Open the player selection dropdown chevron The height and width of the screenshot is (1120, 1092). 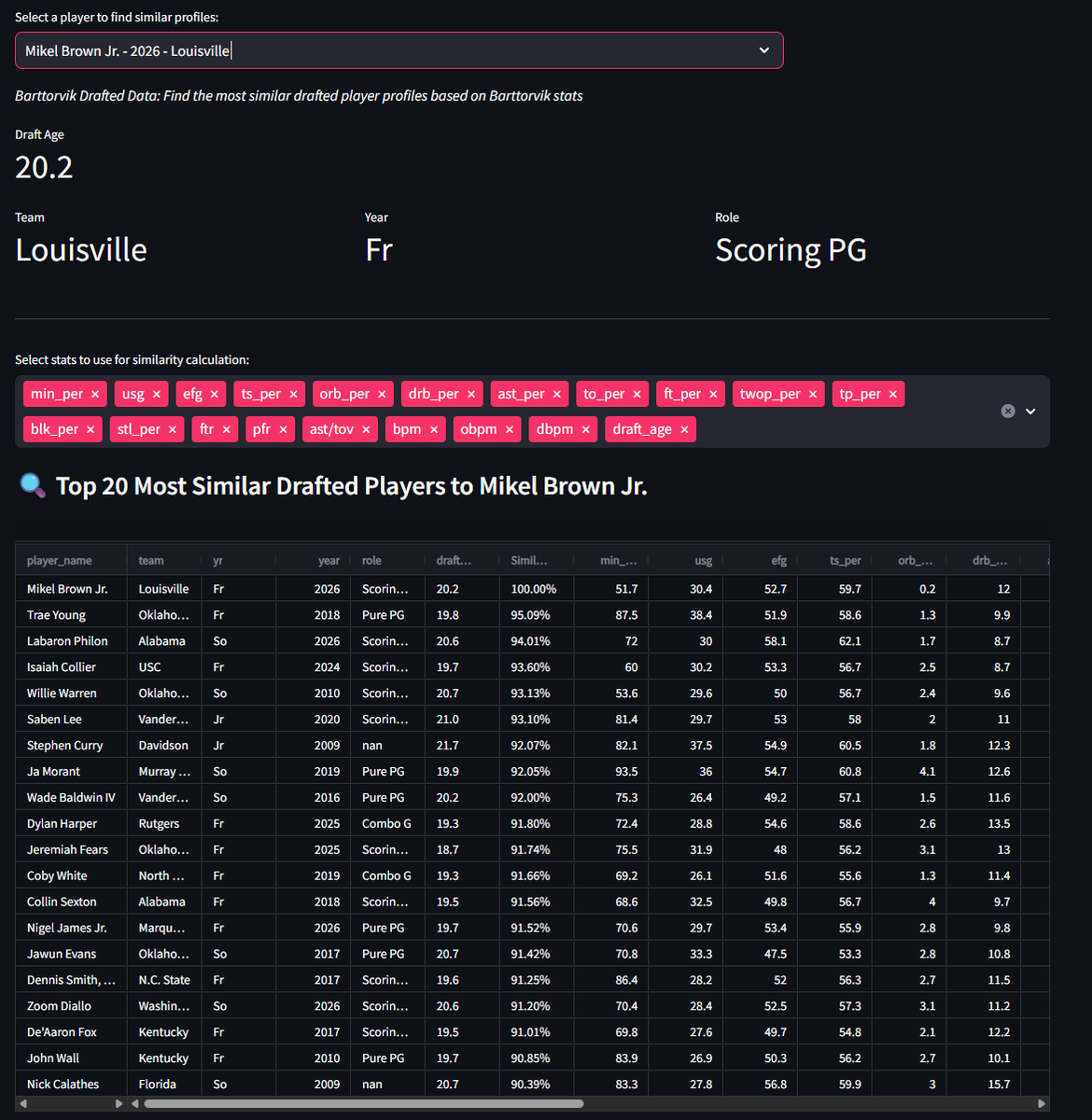point(764,50)
